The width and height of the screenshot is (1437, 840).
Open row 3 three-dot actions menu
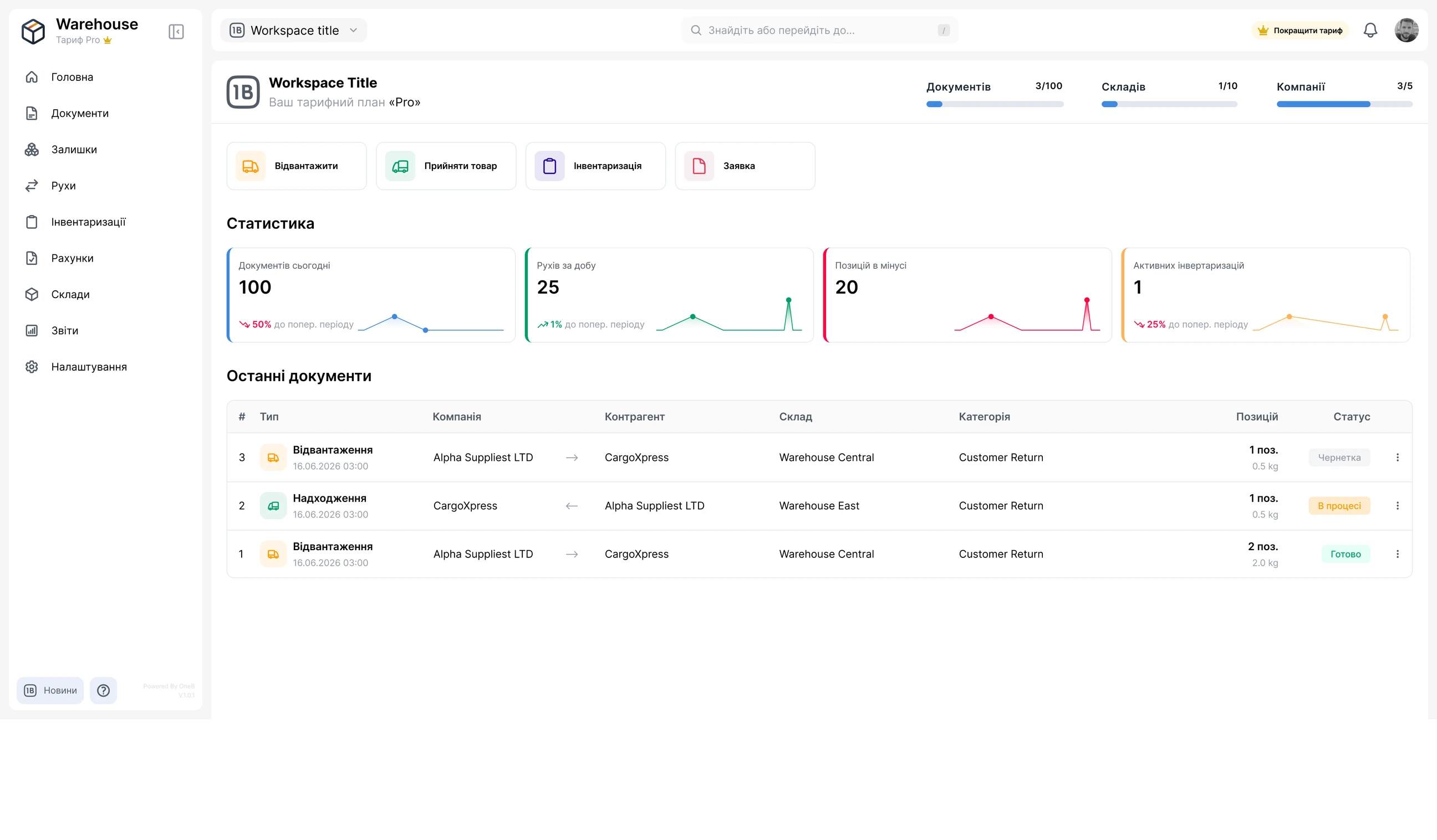(x=1397, y=457)
